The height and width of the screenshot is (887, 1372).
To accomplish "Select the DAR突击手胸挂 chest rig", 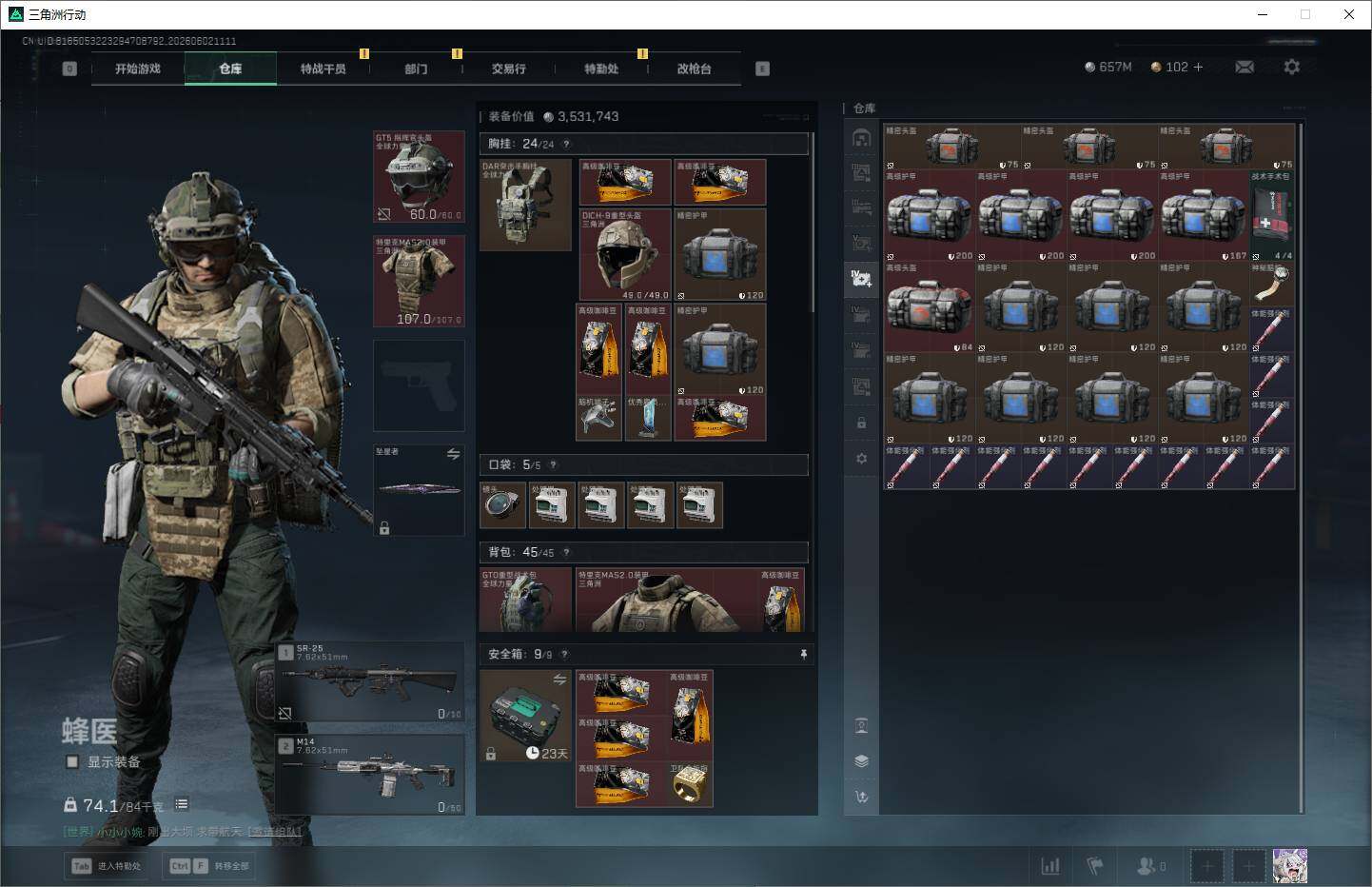I will (525, 205).
